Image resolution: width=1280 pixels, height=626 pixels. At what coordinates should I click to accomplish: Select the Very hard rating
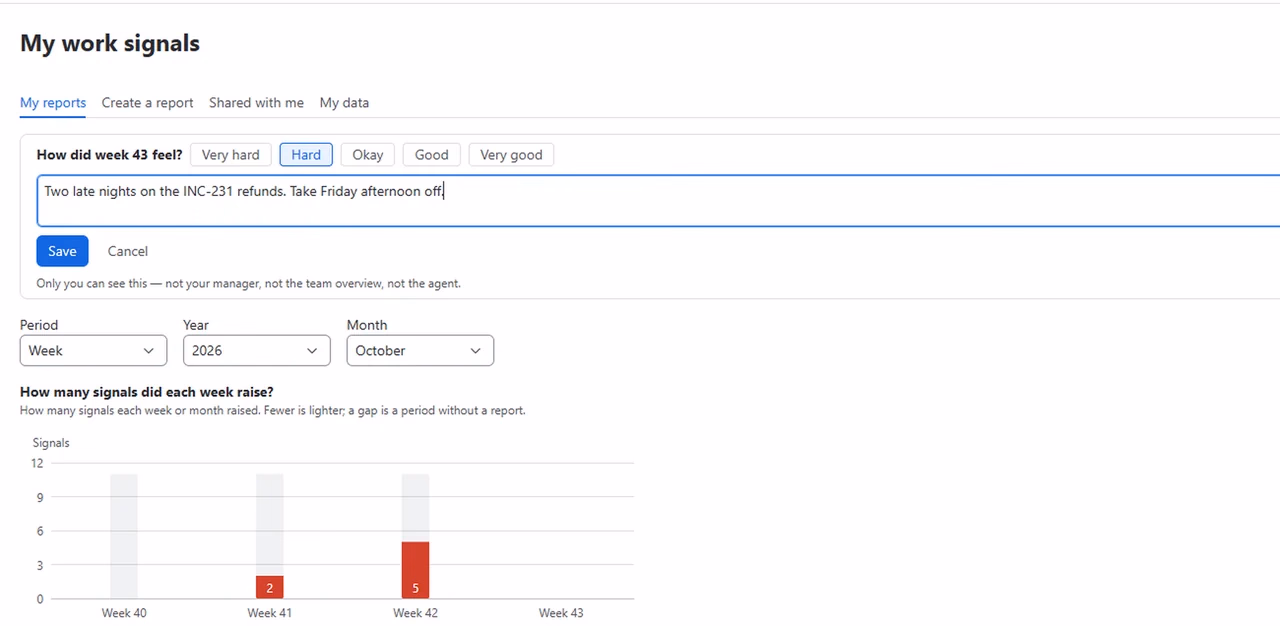click(230, 155)
